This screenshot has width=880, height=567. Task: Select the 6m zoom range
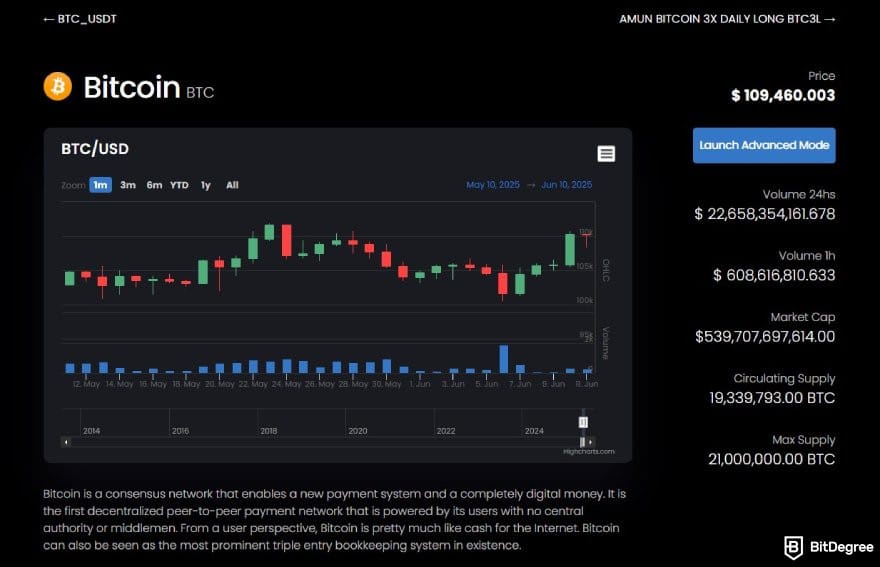click(x=154, y=185)
